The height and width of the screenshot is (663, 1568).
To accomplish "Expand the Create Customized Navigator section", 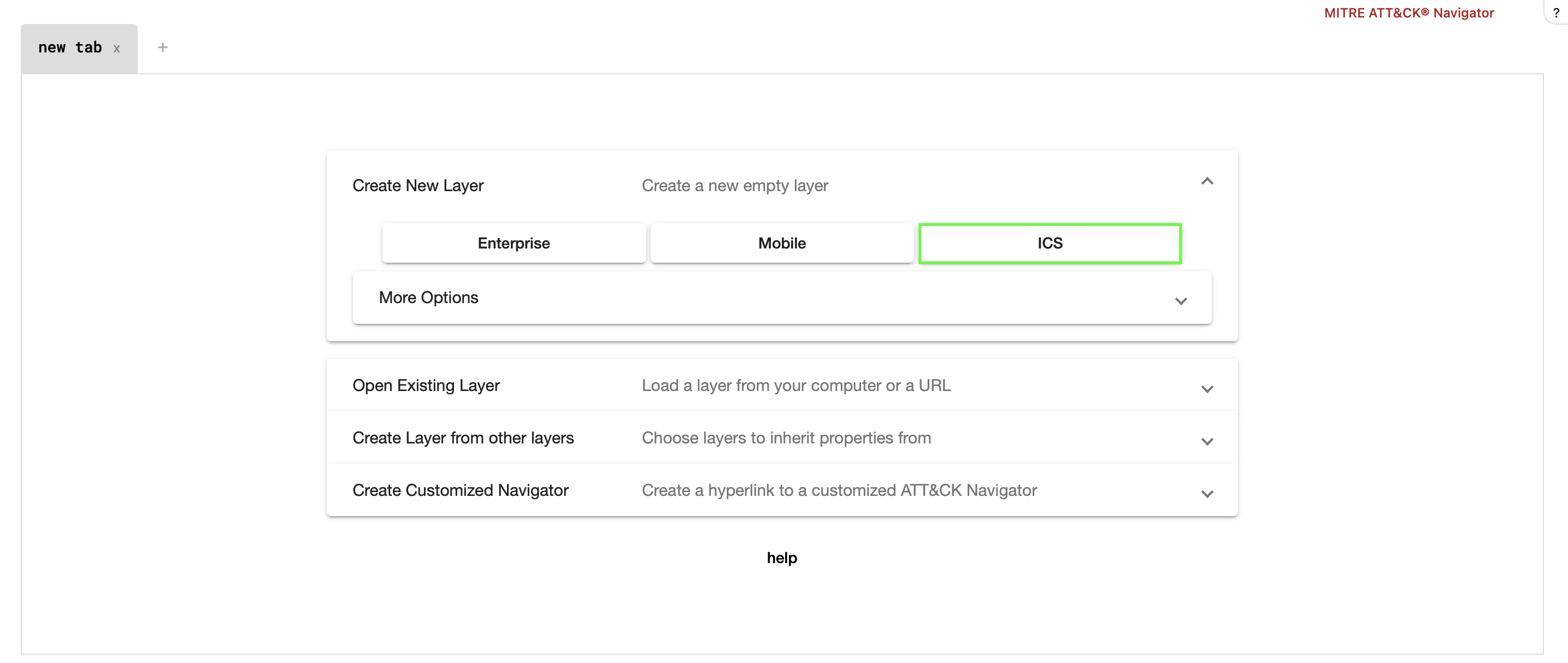I will [460, 490].
